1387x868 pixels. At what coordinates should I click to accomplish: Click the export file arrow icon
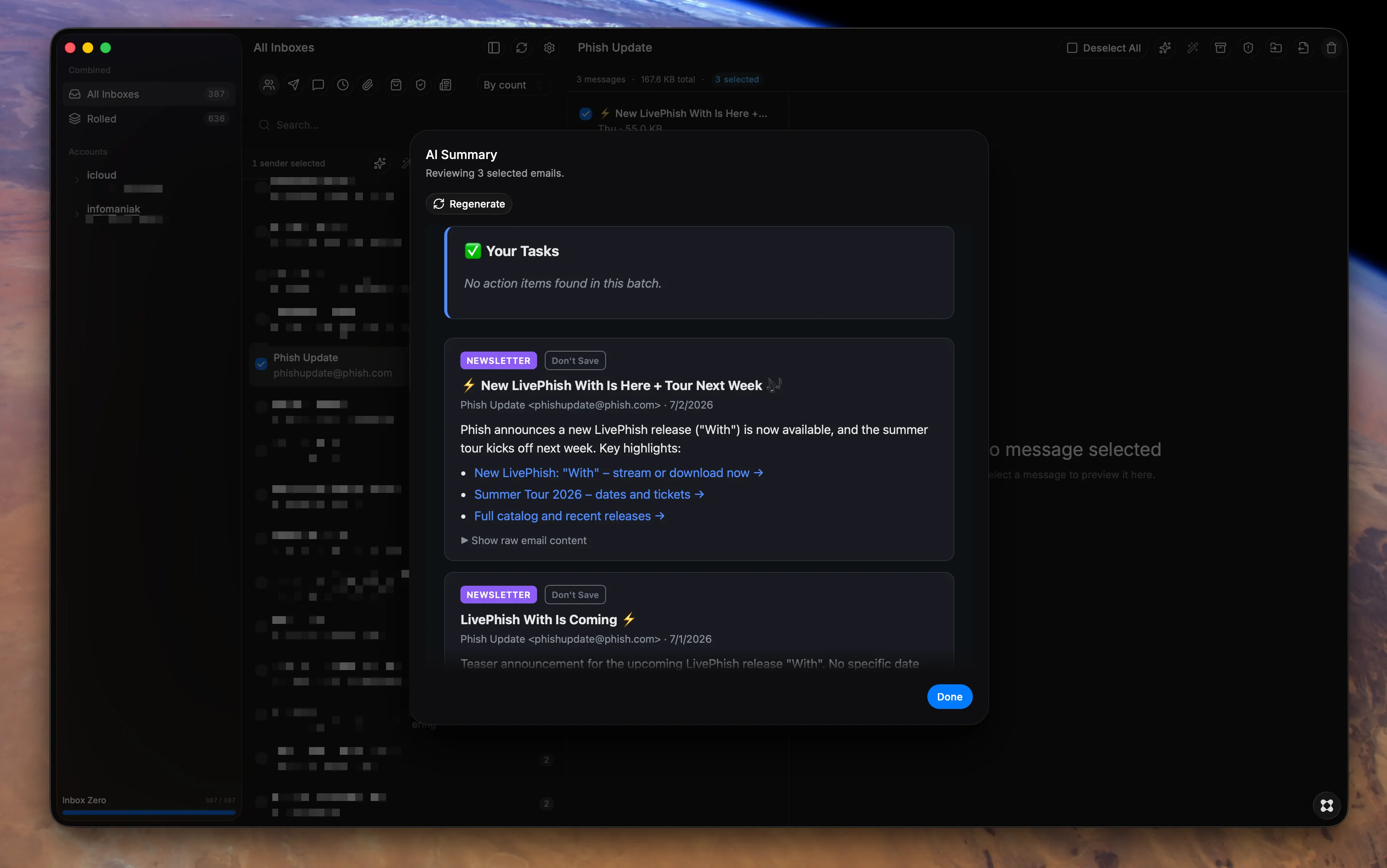click(1303, 48)
